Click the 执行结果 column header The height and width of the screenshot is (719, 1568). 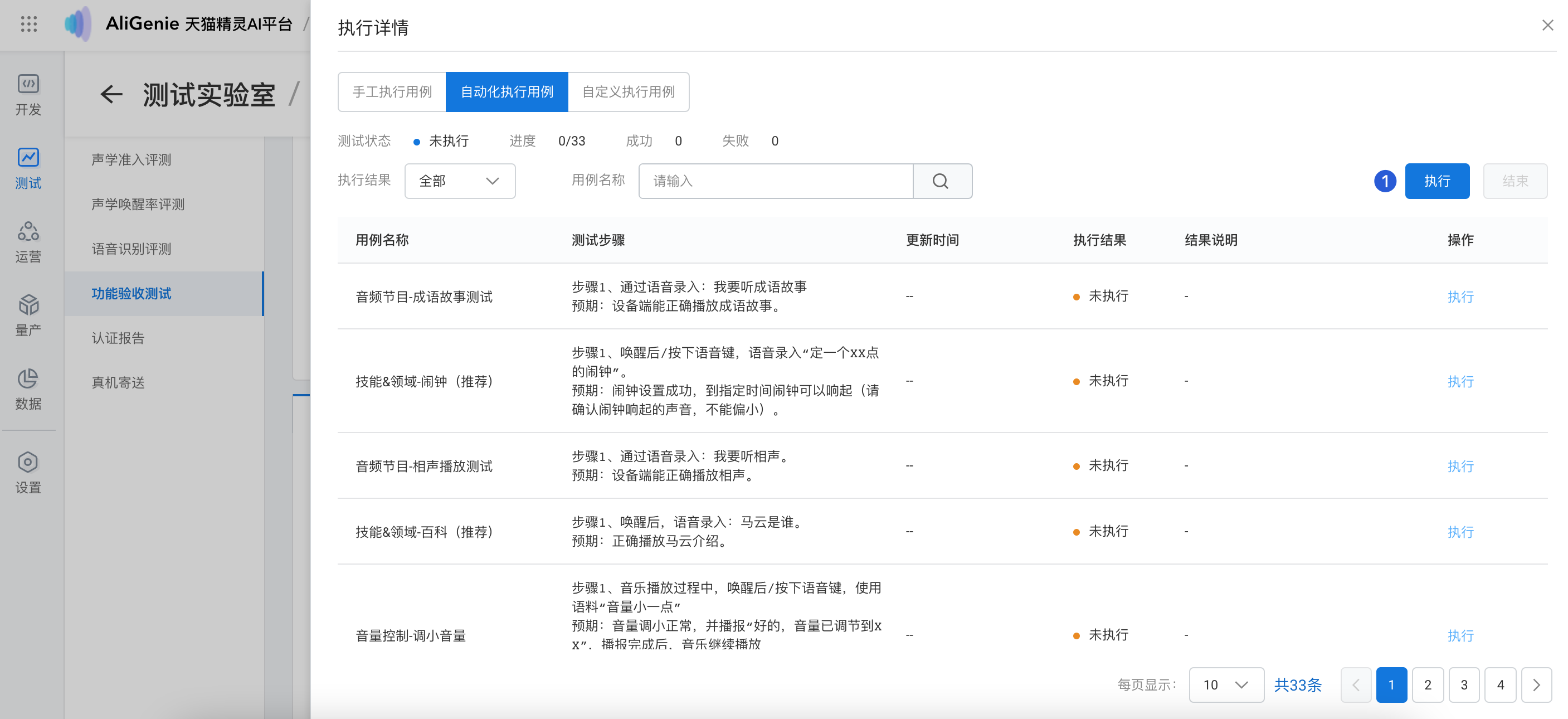pyautogui.click(x=1099, y=240)
